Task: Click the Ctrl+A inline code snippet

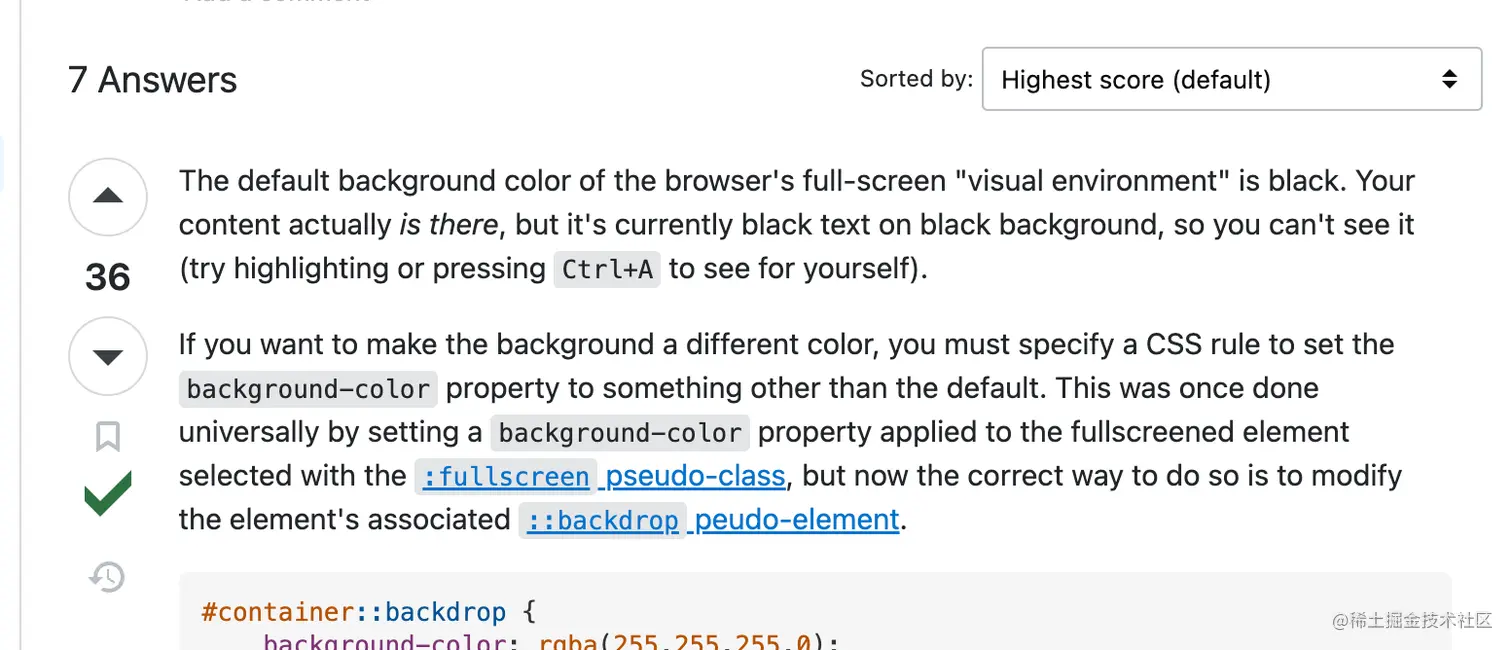Action: (607, 269)
